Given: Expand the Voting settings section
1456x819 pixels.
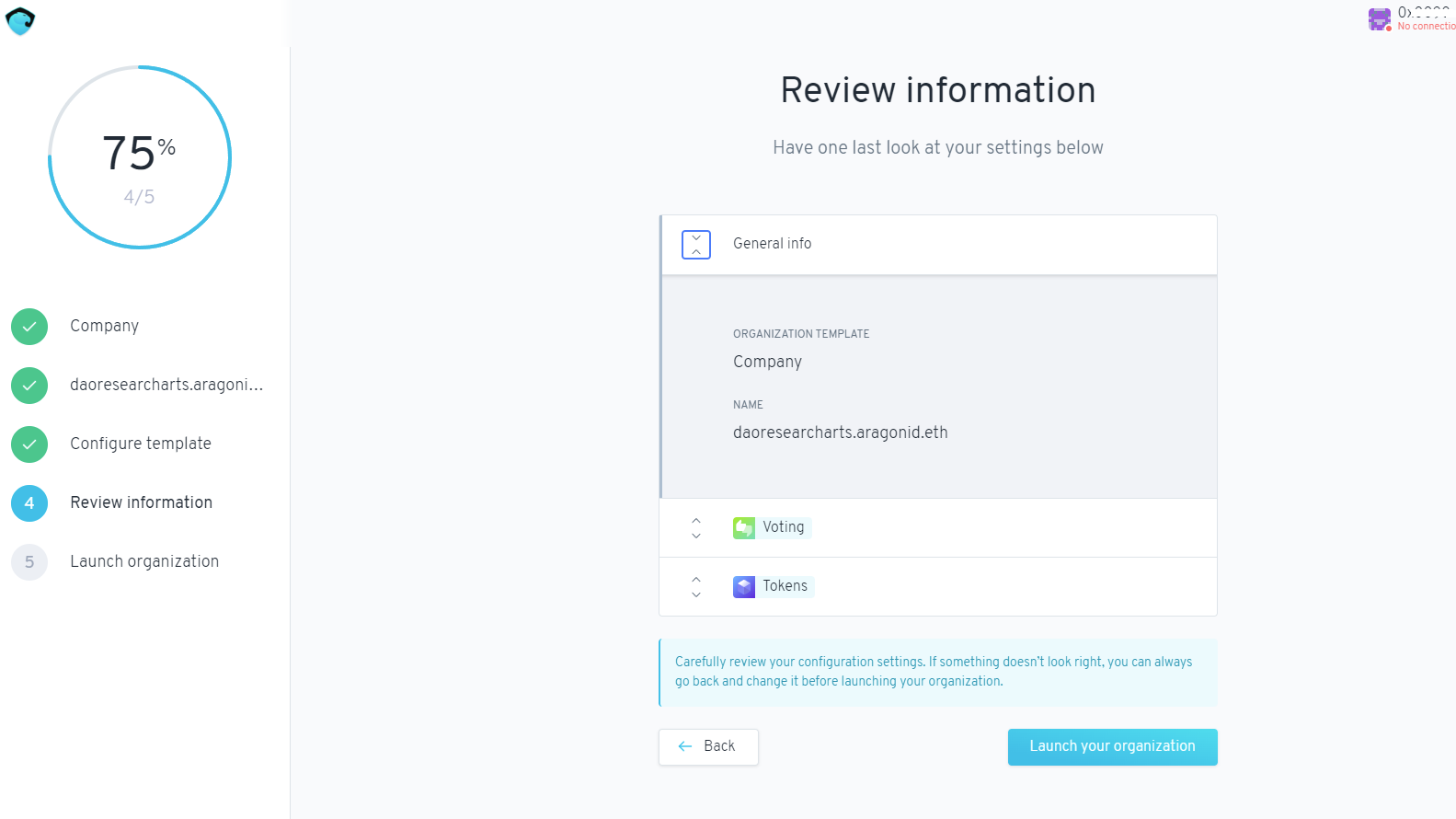Looking at the screenshot, I should [x=696, y=528].
